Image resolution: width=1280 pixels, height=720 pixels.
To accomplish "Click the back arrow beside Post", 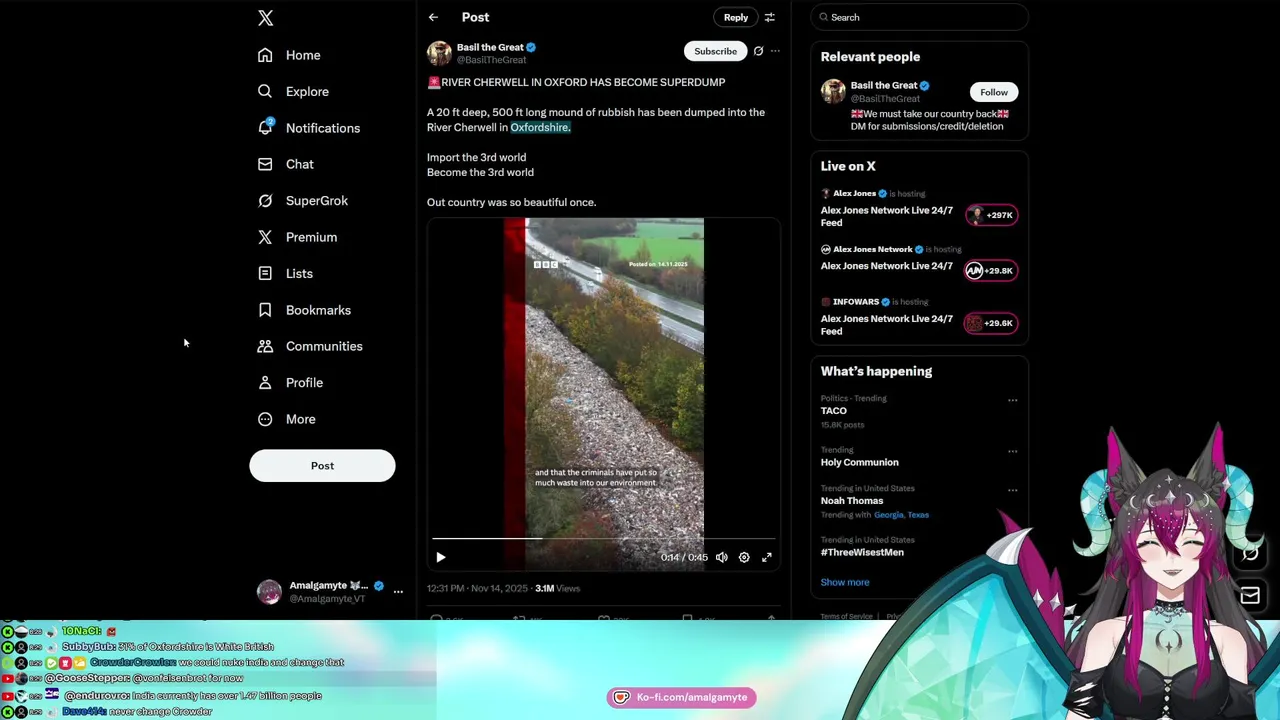I will tap(433, 17).
